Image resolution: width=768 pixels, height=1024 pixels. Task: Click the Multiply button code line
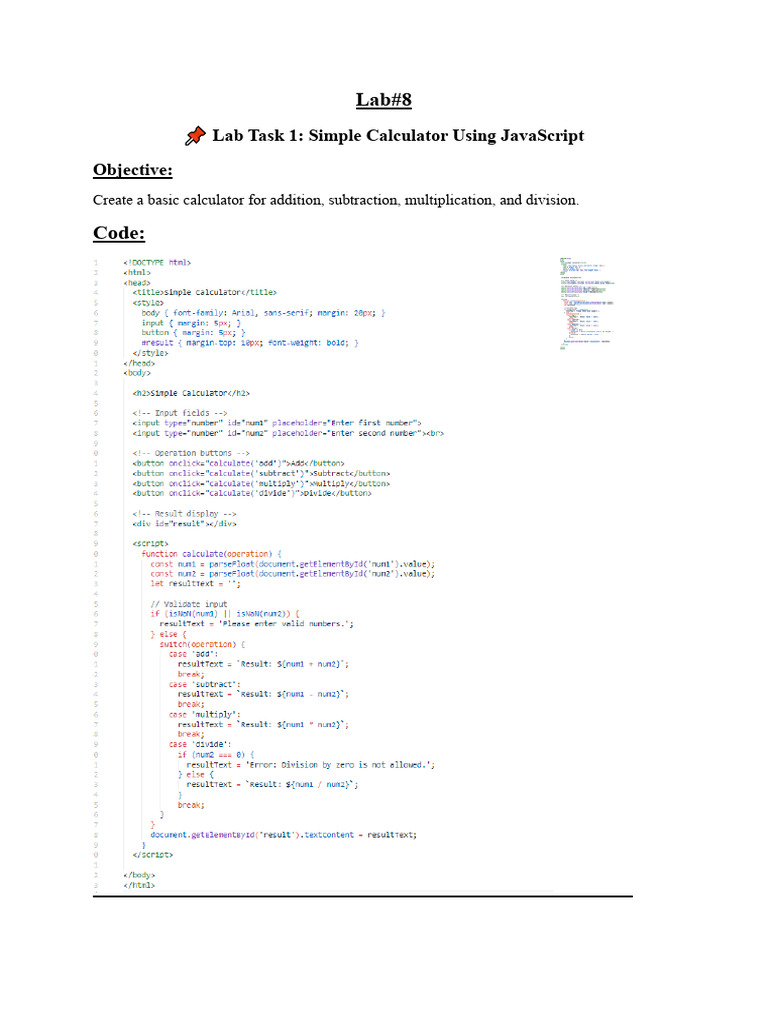tap(261, 483)
